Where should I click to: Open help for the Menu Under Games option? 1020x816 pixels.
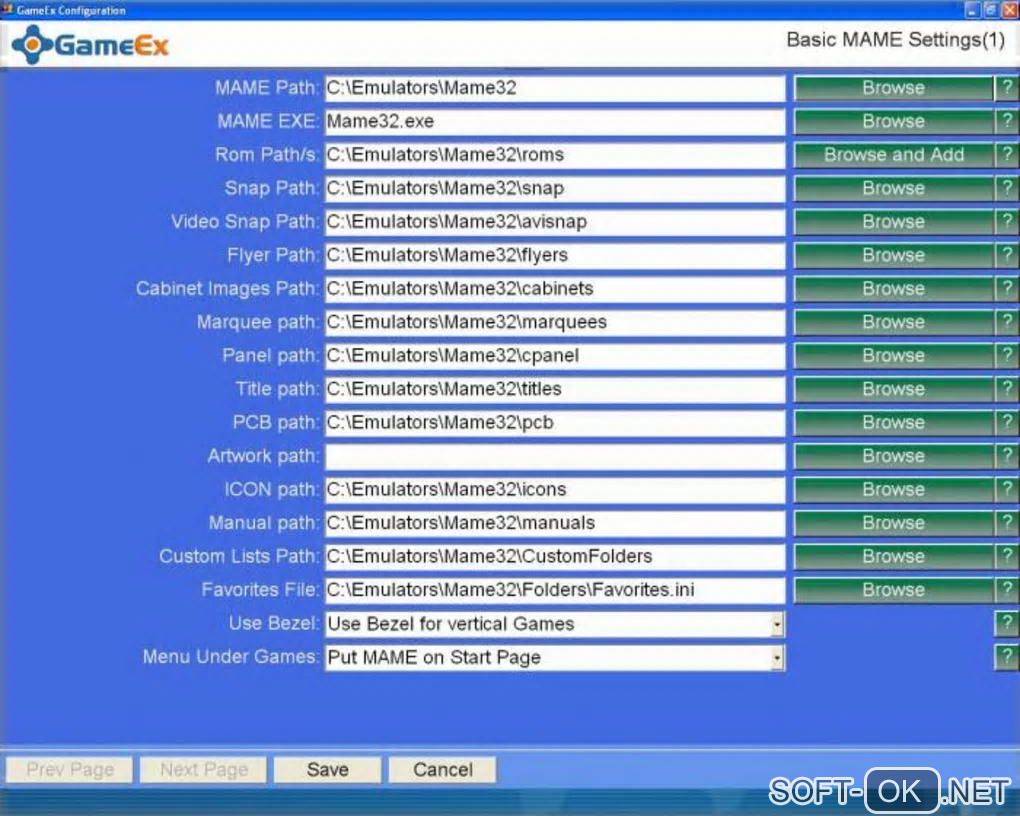[1007, 657]
